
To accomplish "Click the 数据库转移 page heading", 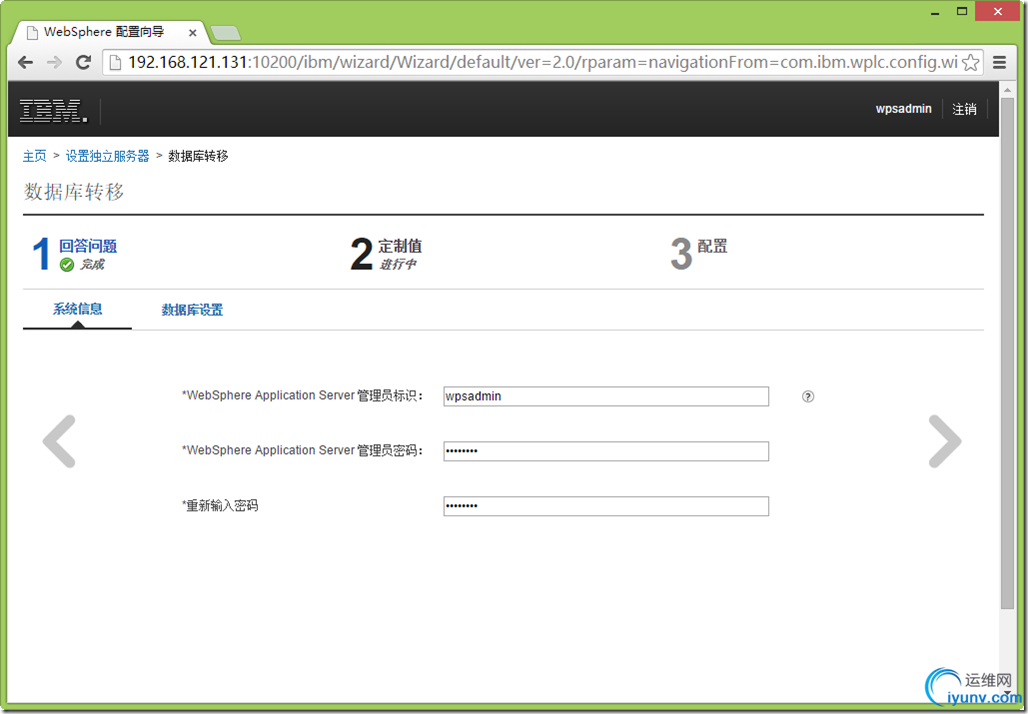I will [73, 191].
